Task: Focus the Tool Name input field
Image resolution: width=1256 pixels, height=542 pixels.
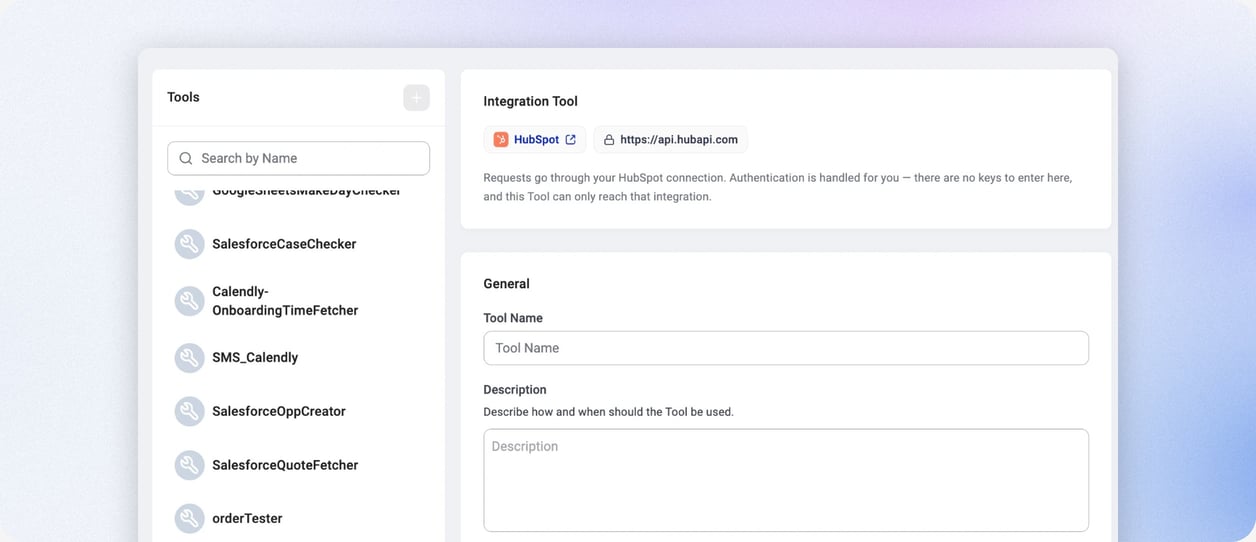Action: (x=786, y=348)
